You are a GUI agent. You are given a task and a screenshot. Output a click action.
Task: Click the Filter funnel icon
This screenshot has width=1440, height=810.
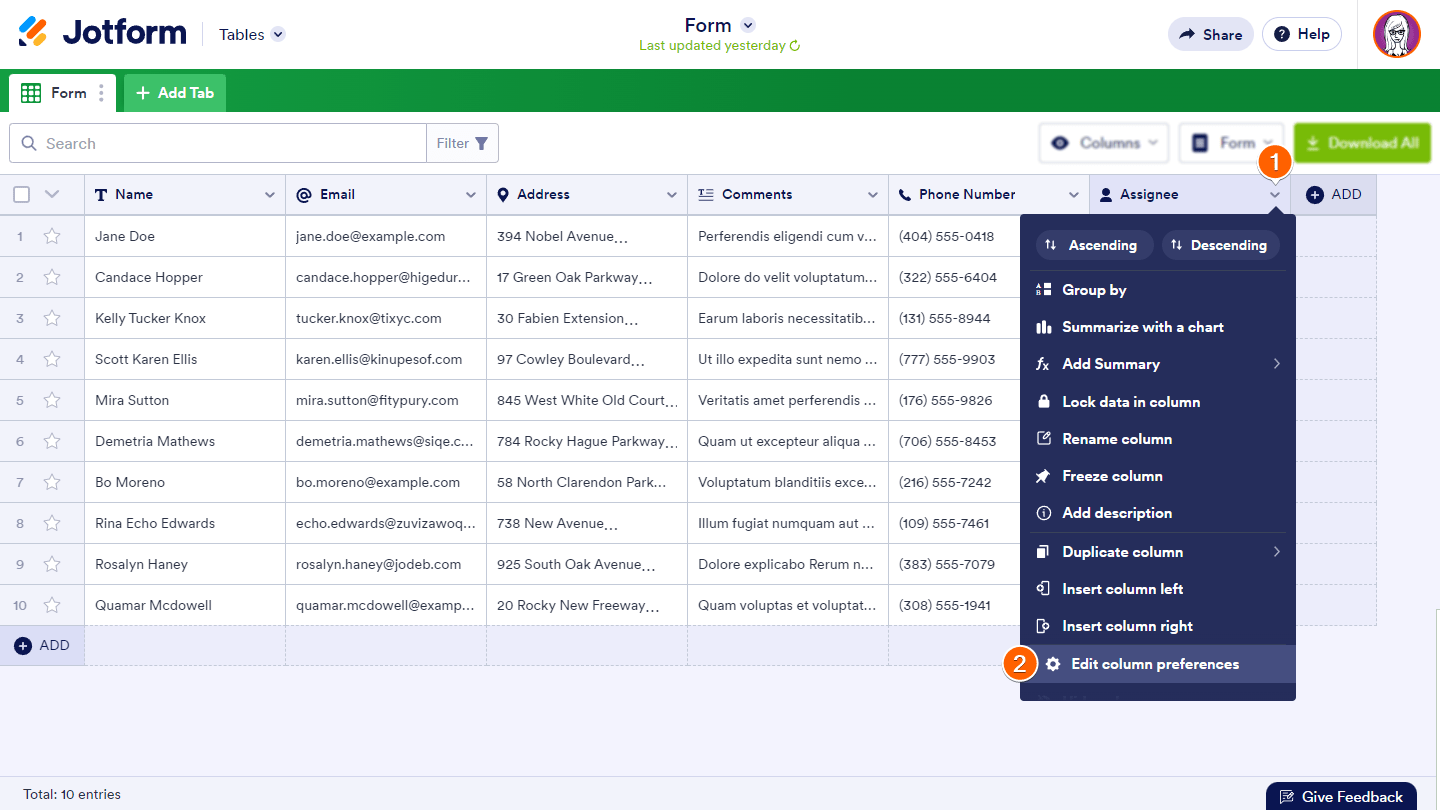(x=481, y=144)
